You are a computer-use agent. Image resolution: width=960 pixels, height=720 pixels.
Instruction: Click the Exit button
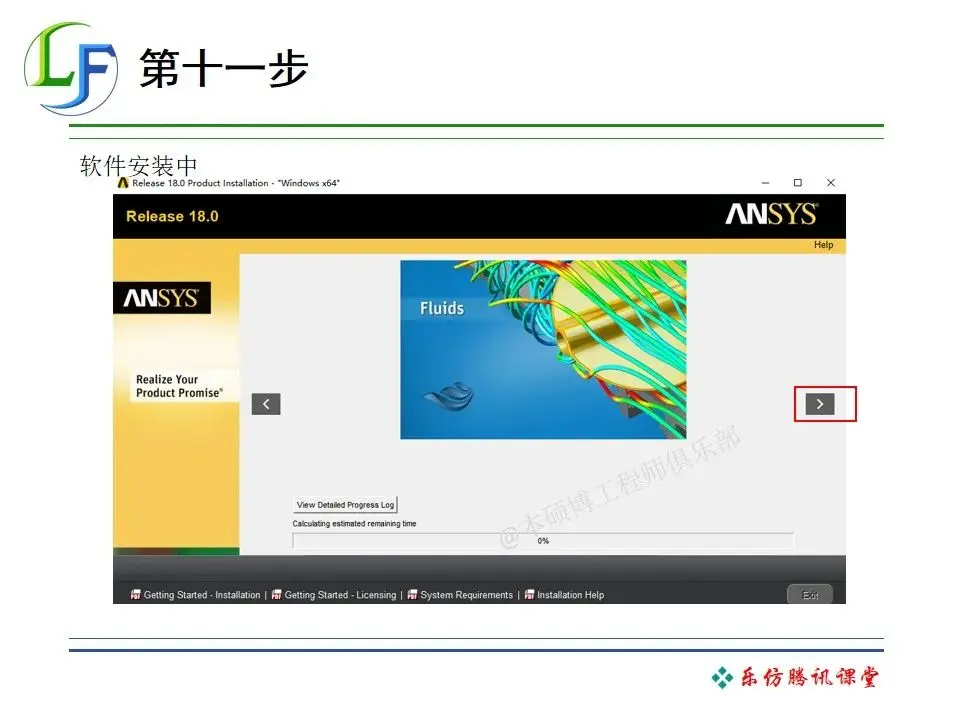point(810,594)
